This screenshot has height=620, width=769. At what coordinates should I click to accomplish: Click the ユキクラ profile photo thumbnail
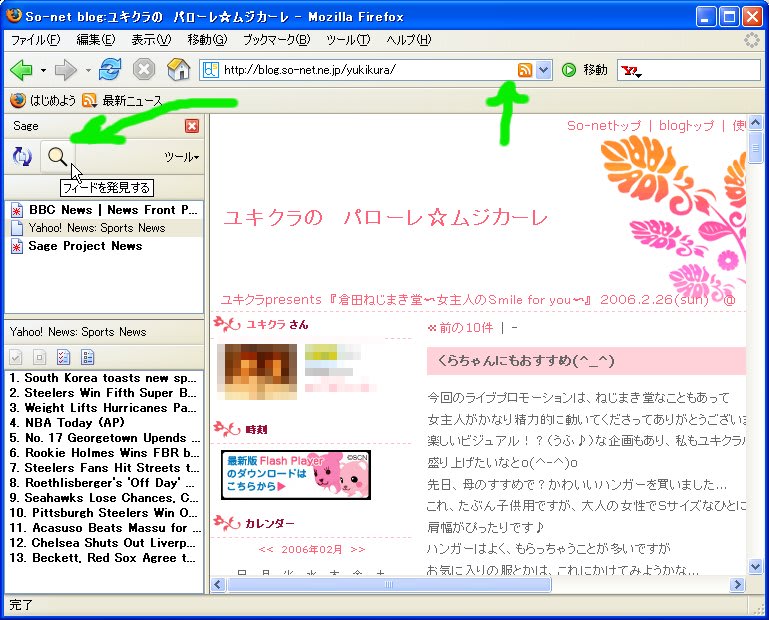coord(257,371)
